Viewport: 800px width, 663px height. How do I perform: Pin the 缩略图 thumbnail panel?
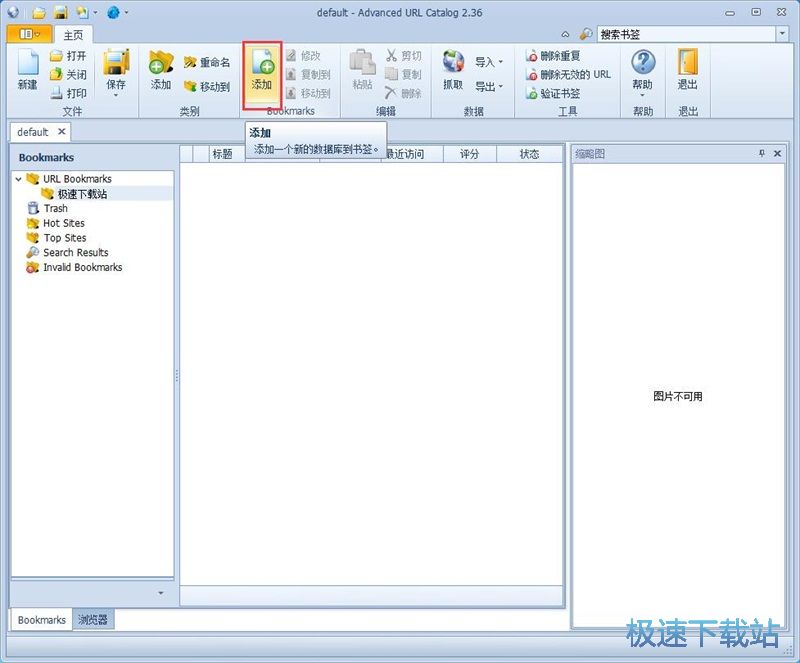click(762, 153)
